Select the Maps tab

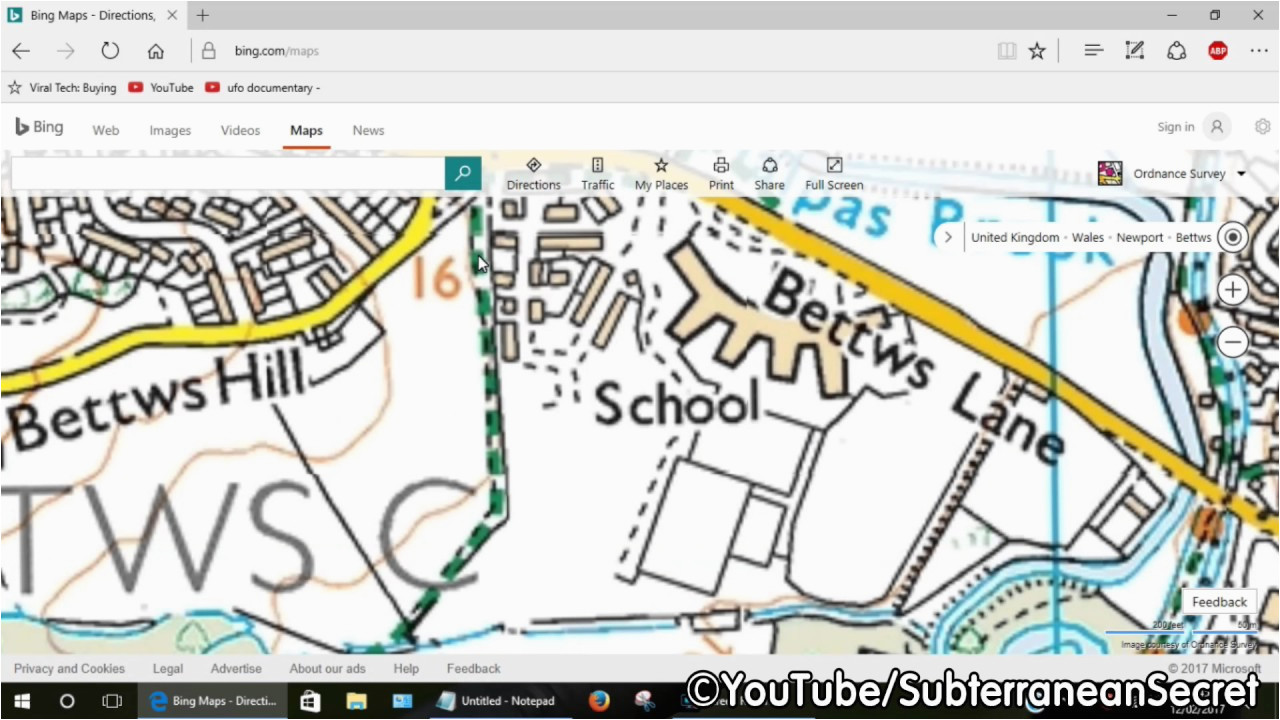point(306,130)
